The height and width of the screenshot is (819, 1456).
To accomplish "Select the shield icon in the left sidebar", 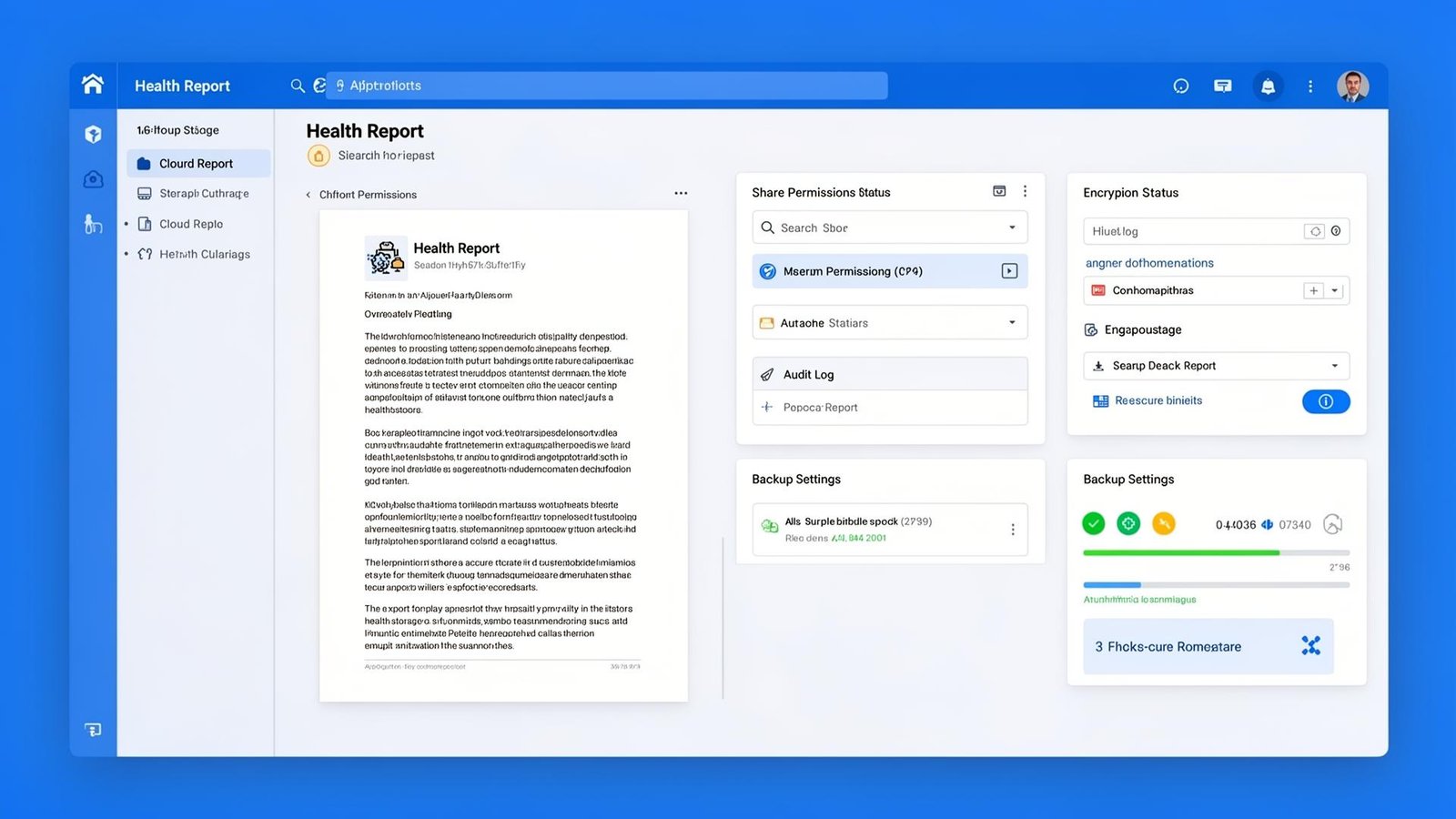I will (93, 134).
